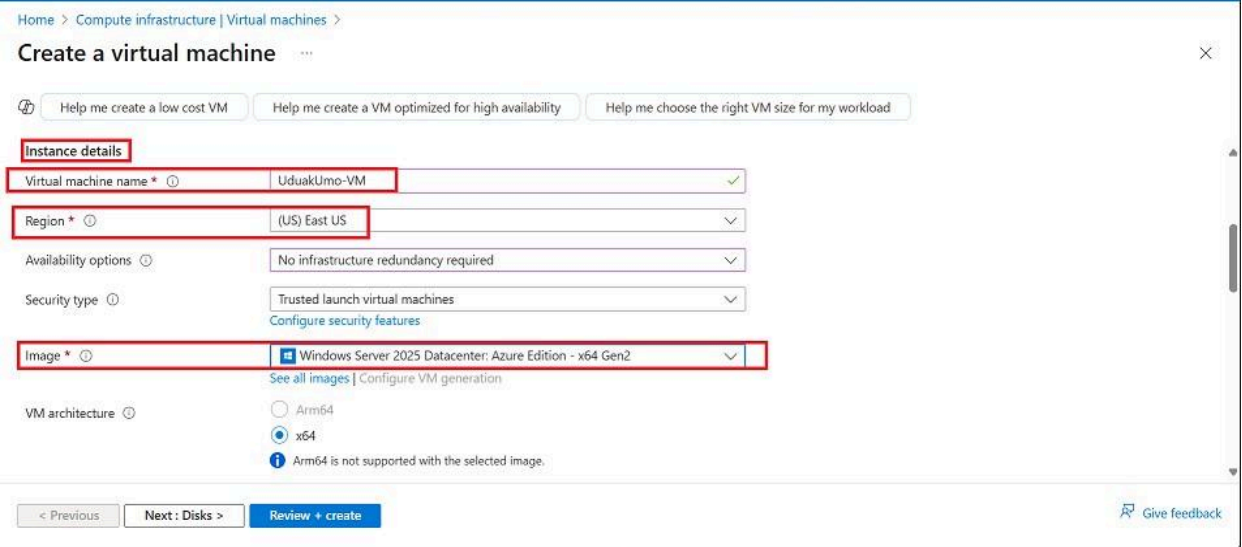The height and width of the screenshot is (547, 1242).
Task: Click the Virtual machine name text field
Action: point(500,181)
